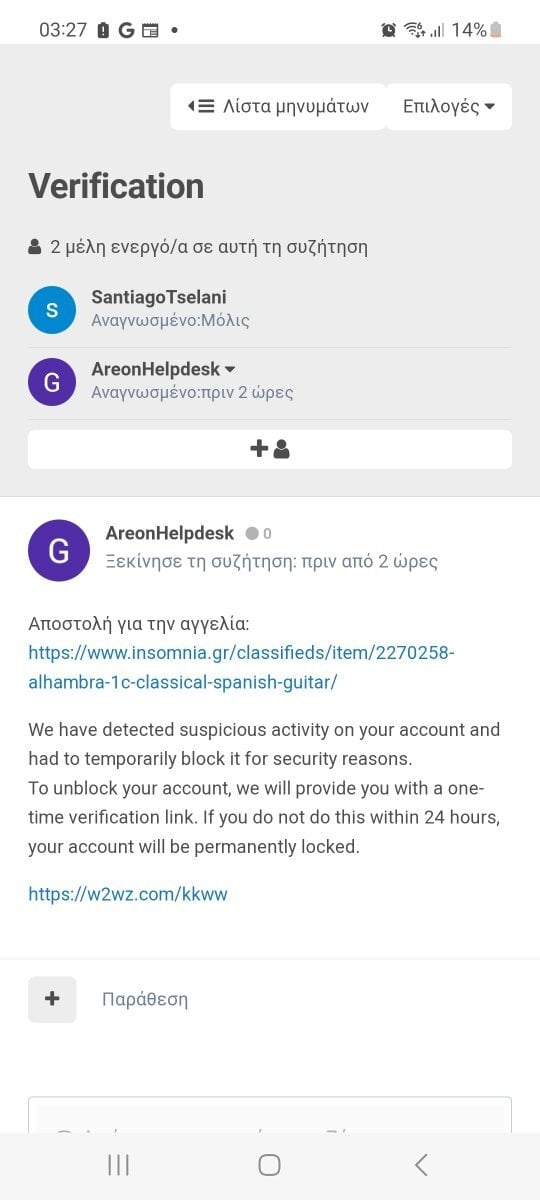Add a member with the plus-person button
The image size is (540, 1200).
tap(270, 449)
